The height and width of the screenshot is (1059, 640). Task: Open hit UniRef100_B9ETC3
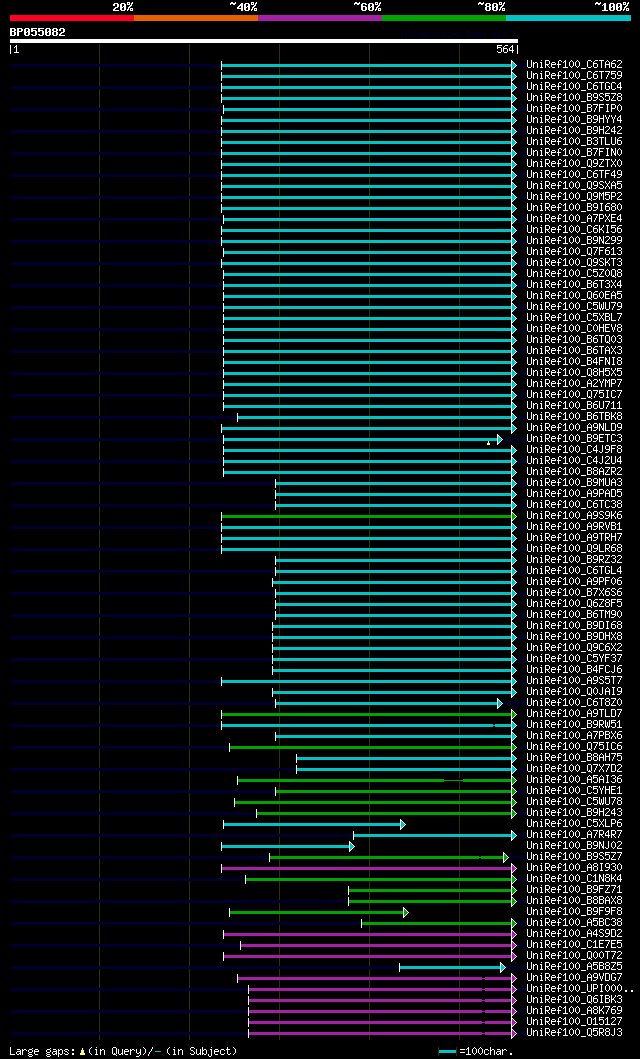coord(575,439)
